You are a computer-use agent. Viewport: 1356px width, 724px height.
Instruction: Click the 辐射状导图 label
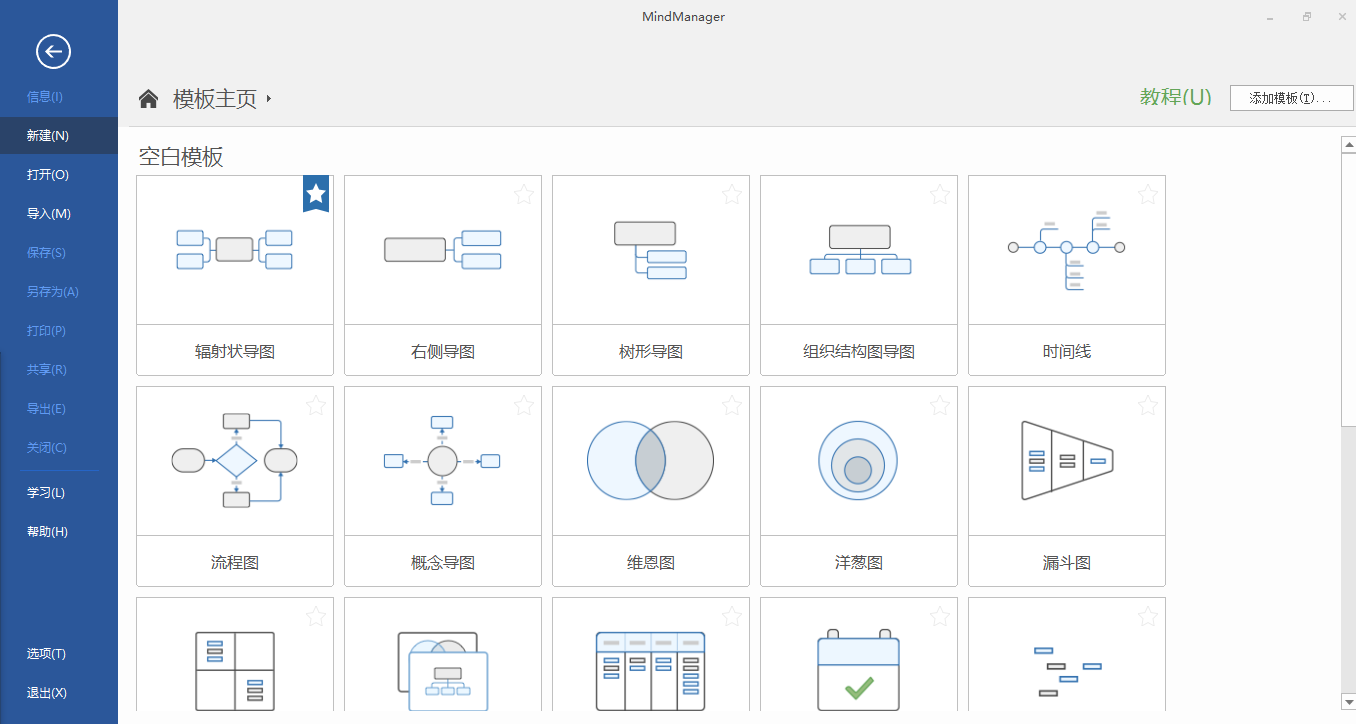[x=235, y=352]
